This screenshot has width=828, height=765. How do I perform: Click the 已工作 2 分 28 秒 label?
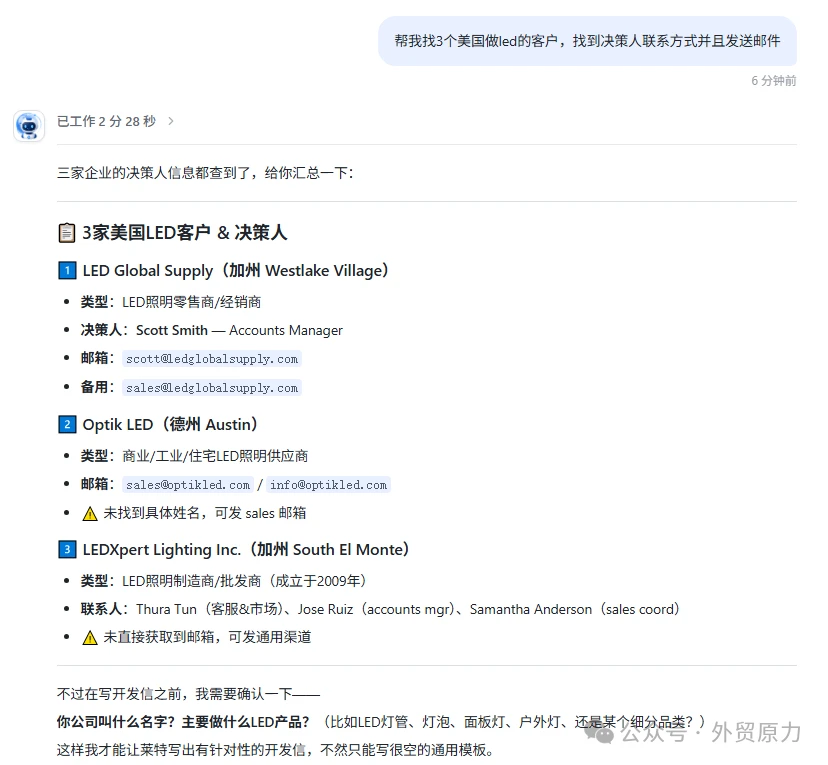pos(106,121)
